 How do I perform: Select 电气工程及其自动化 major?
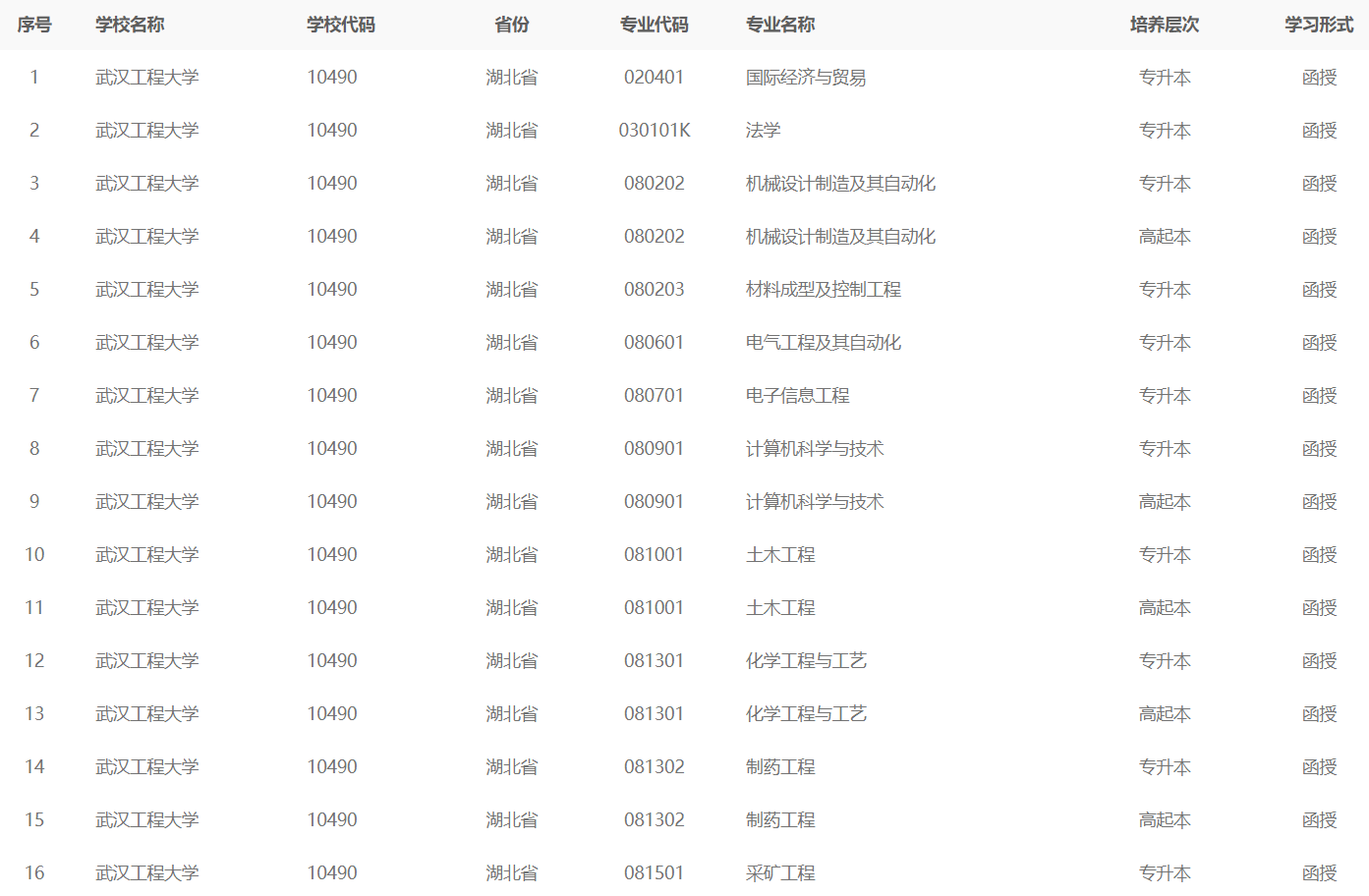pyautogui.click(x=824, y=343)
